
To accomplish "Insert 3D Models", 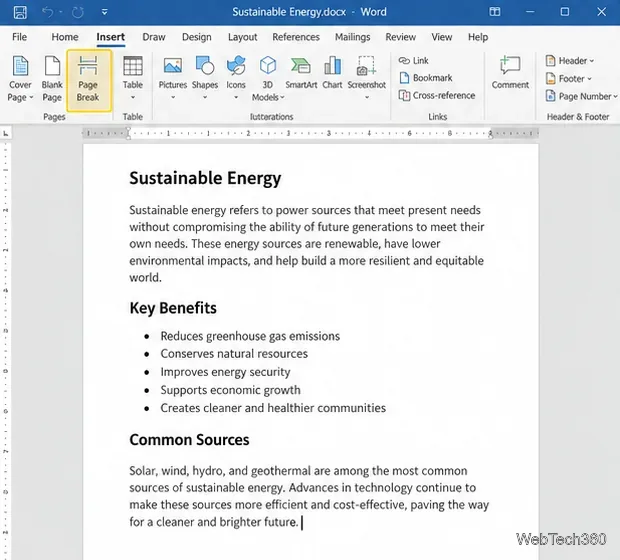I will 268,79.
